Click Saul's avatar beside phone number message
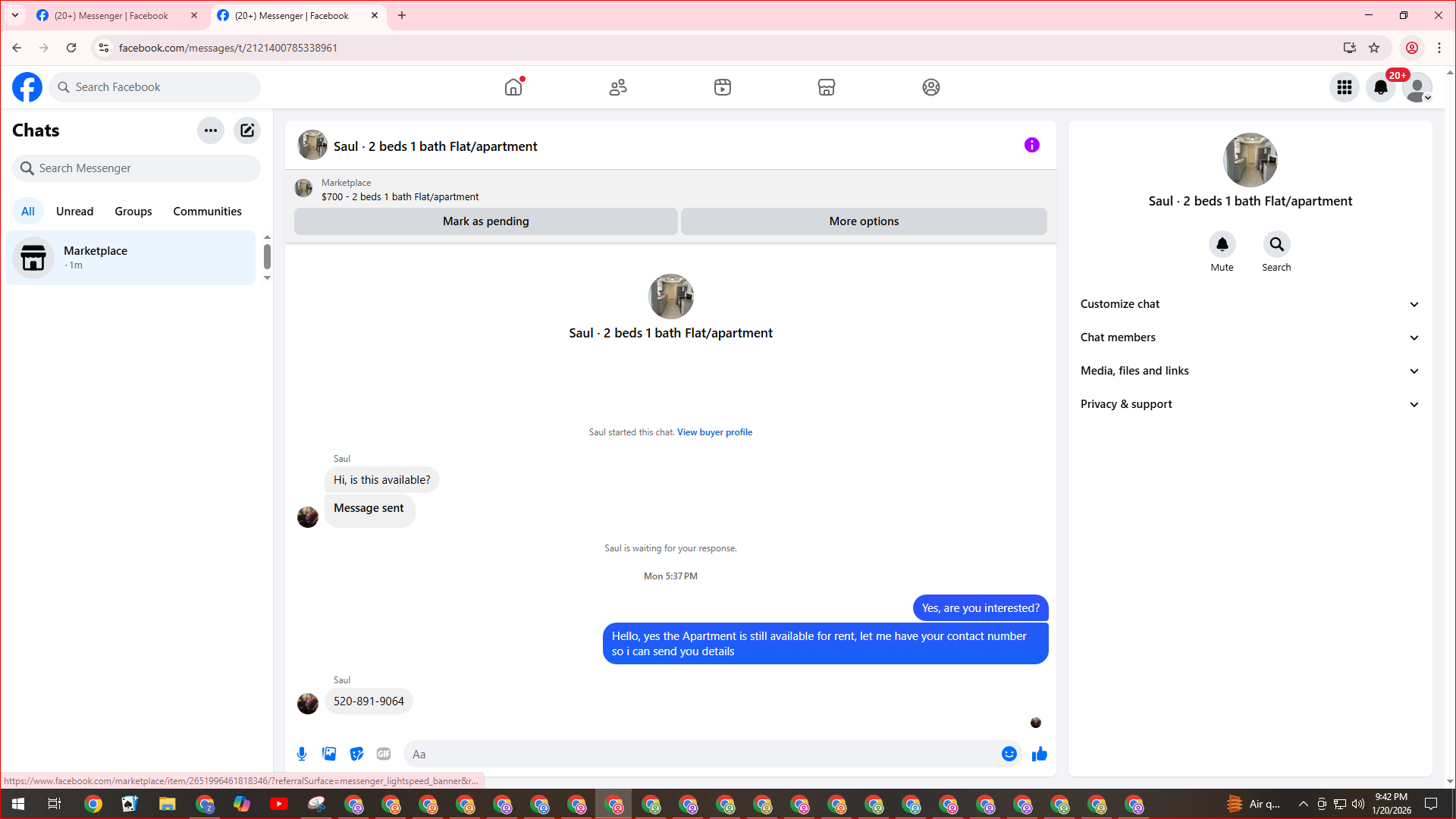The image size is (1456, 819). point(308,704)
